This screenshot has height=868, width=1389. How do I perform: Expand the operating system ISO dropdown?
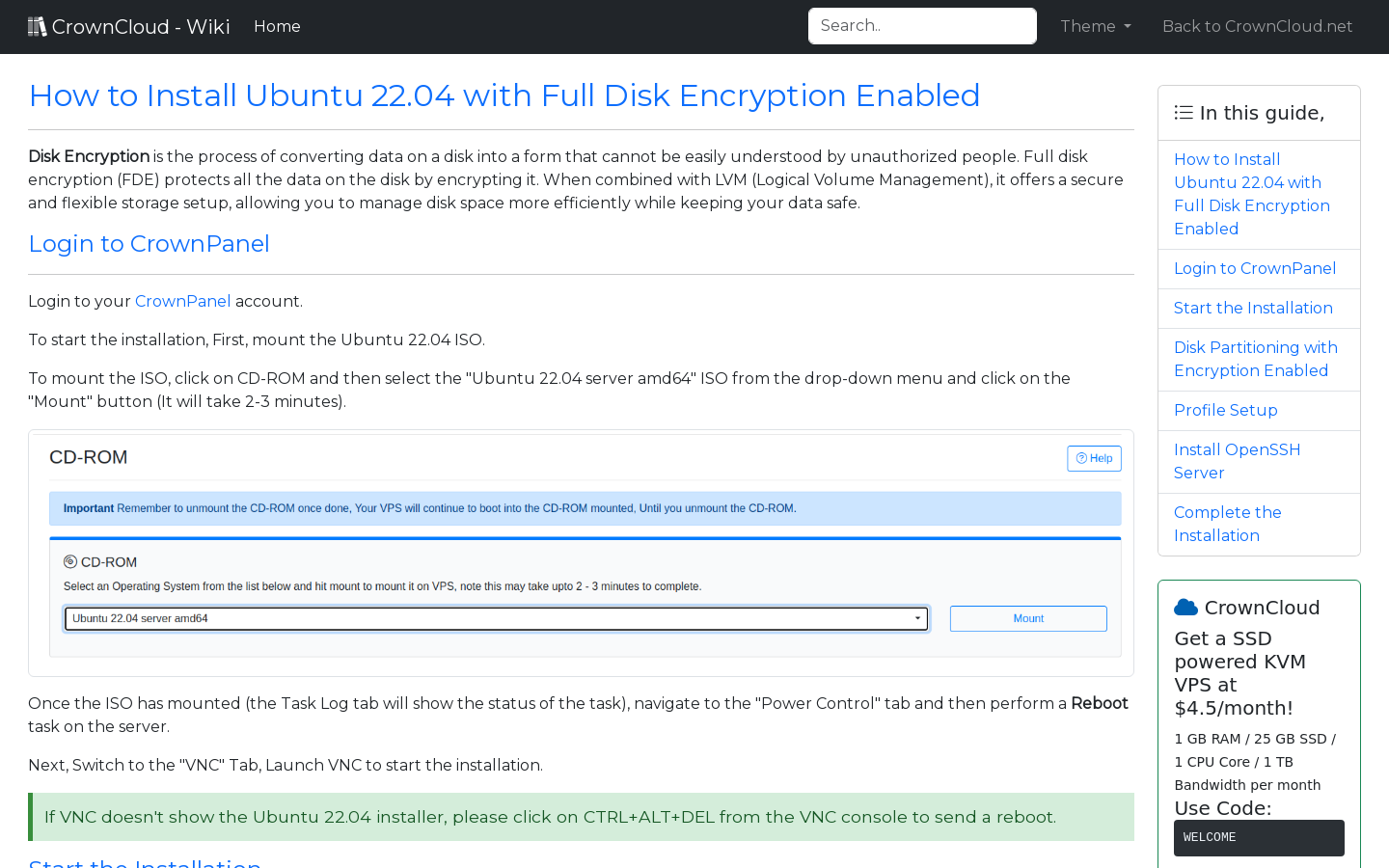[x=916, y=618]
